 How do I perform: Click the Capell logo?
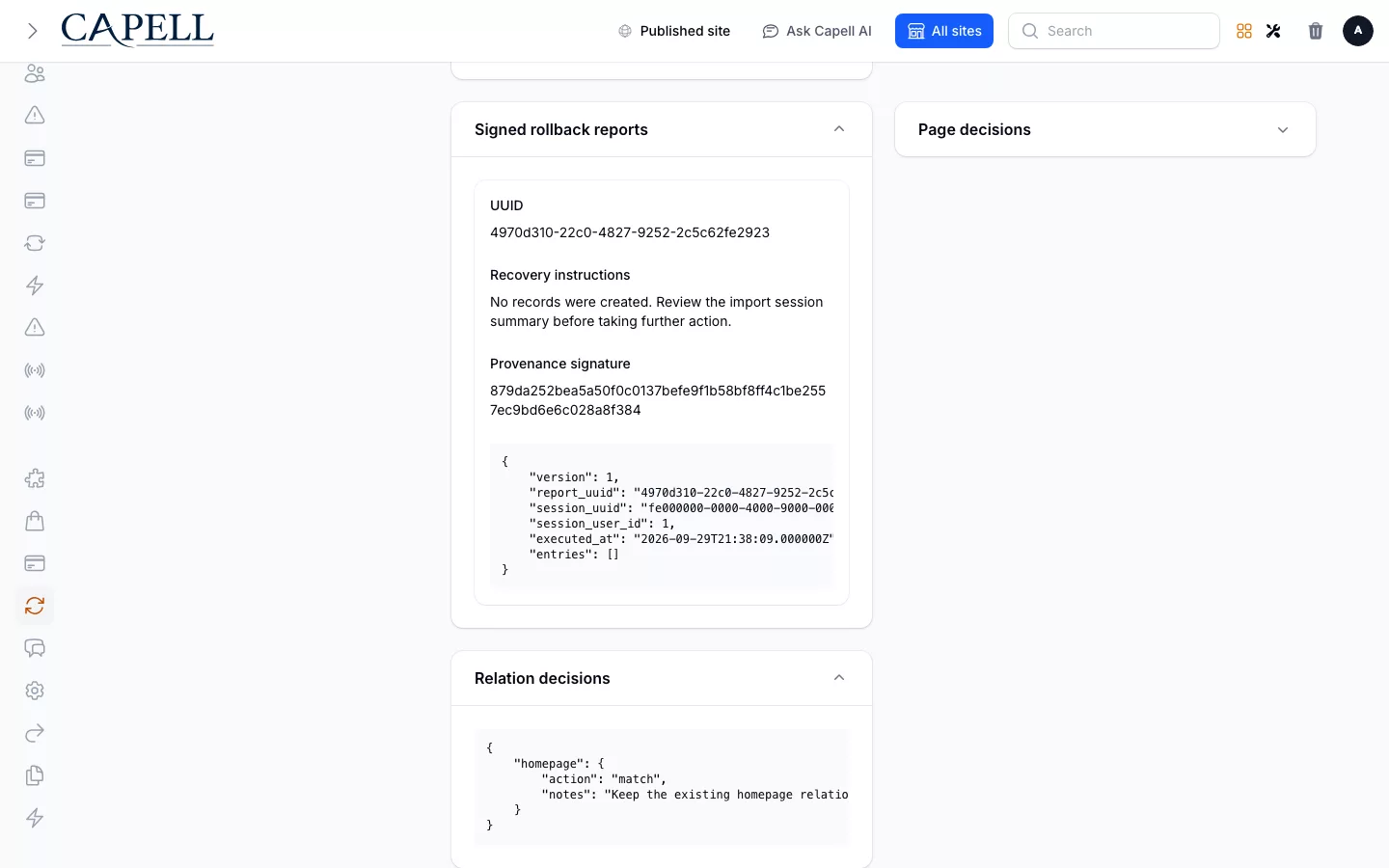point(137,30)
